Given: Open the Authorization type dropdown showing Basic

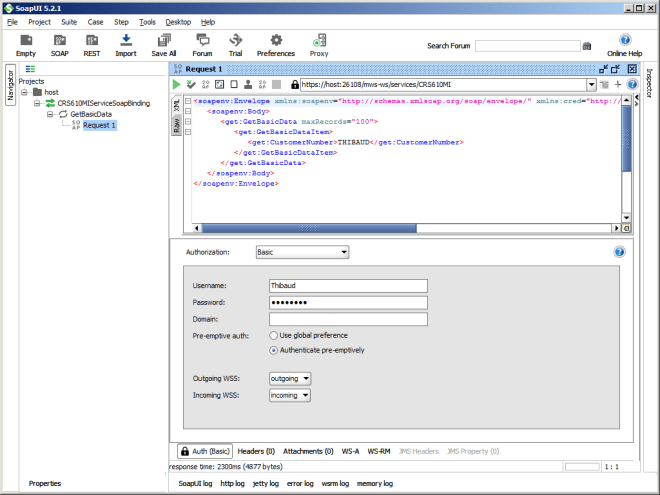Looking at the screenshot, I should click(302, 252).
